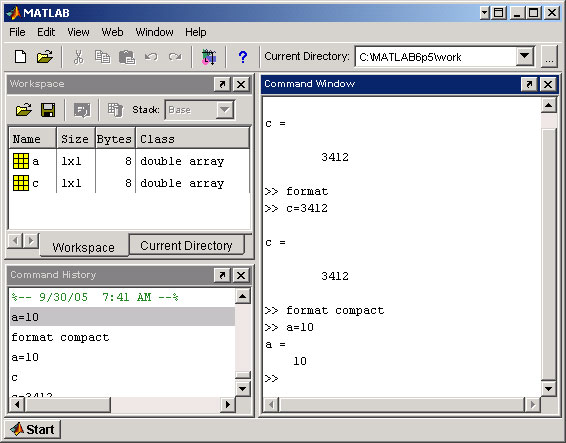Click the right tab-scroll arrow beside the Workspace tab
566x443 pixels.
point(31,240)
